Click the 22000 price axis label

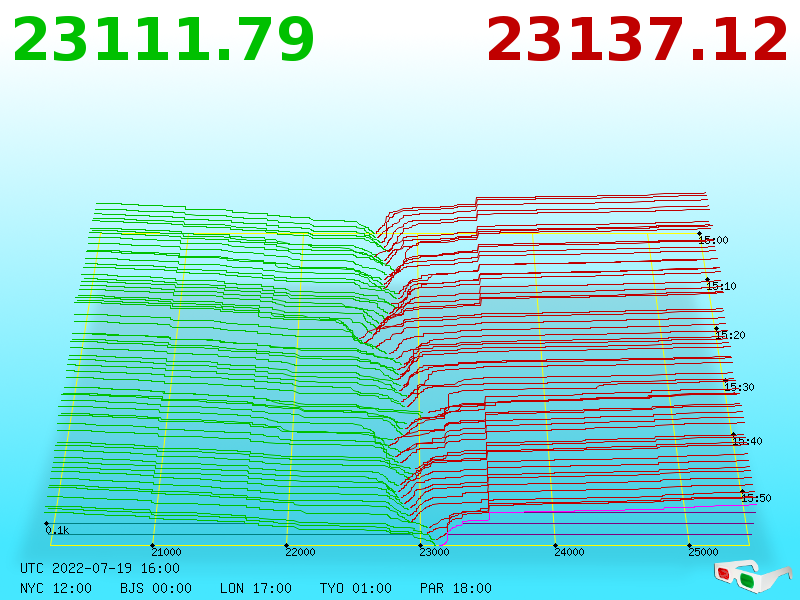coord(301,552)
